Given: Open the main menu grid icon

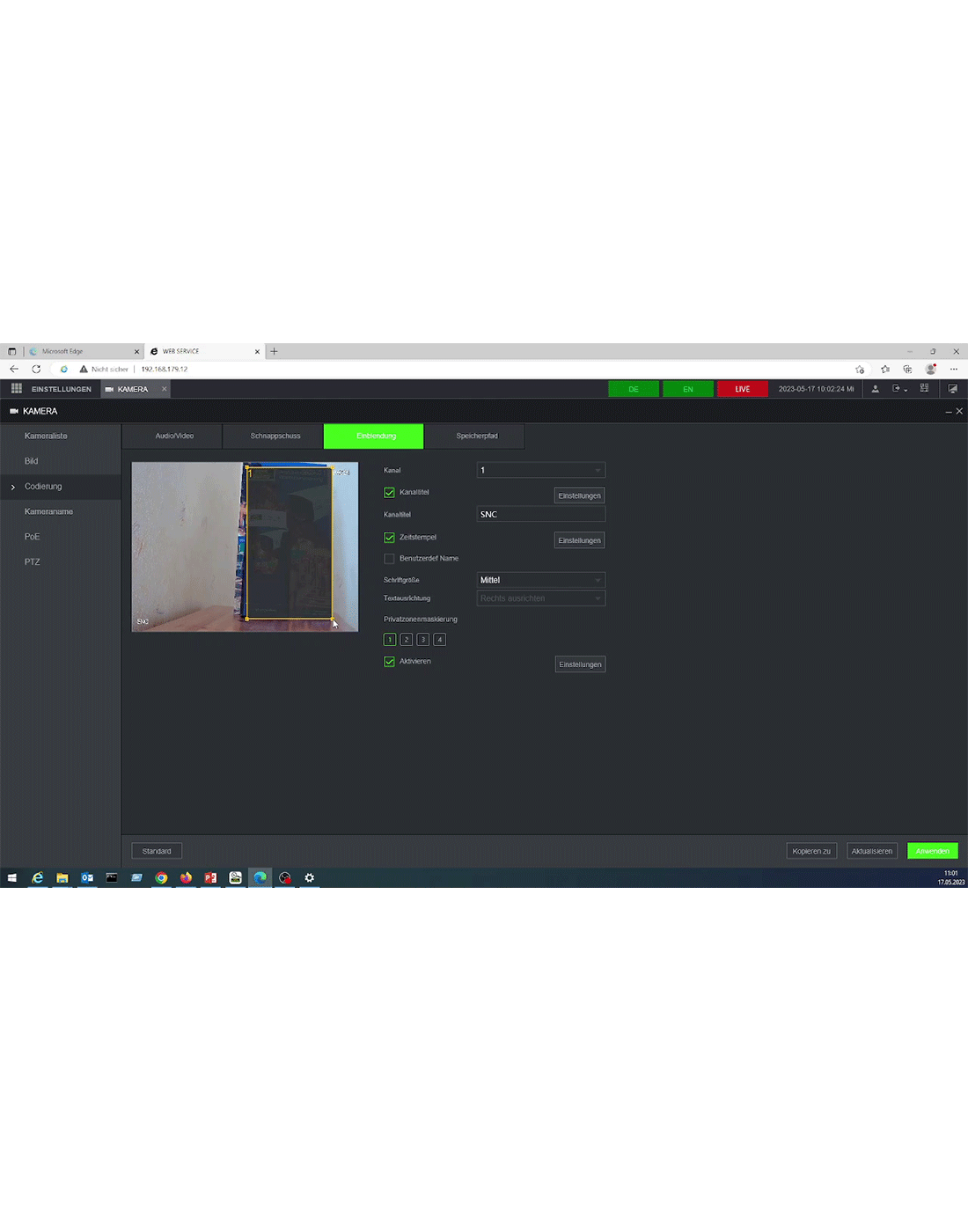Looking at the screenshot, I should click(16, 389).
